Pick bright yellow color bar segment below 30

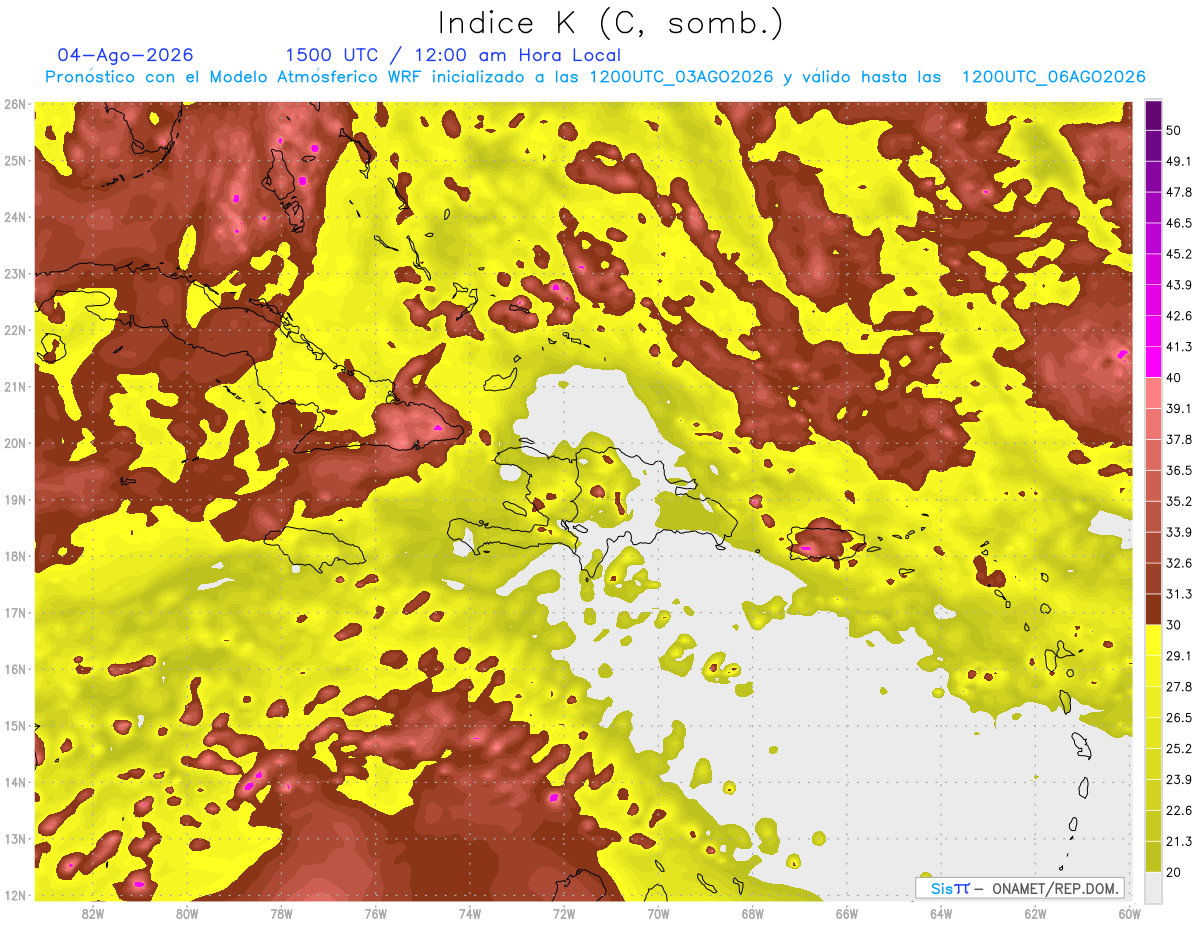point(1153,640)
